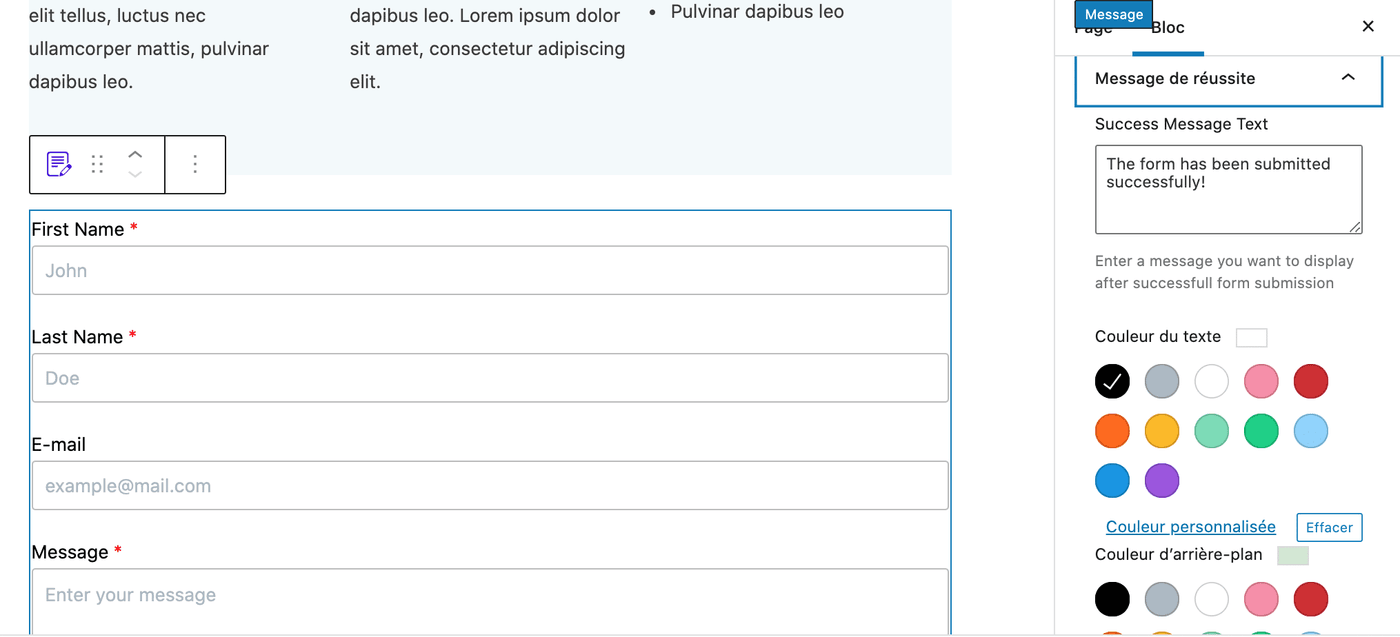The image size is (1400, 637).
Task: Choose the red background color swatch
Action: [x=1311, y=598]
